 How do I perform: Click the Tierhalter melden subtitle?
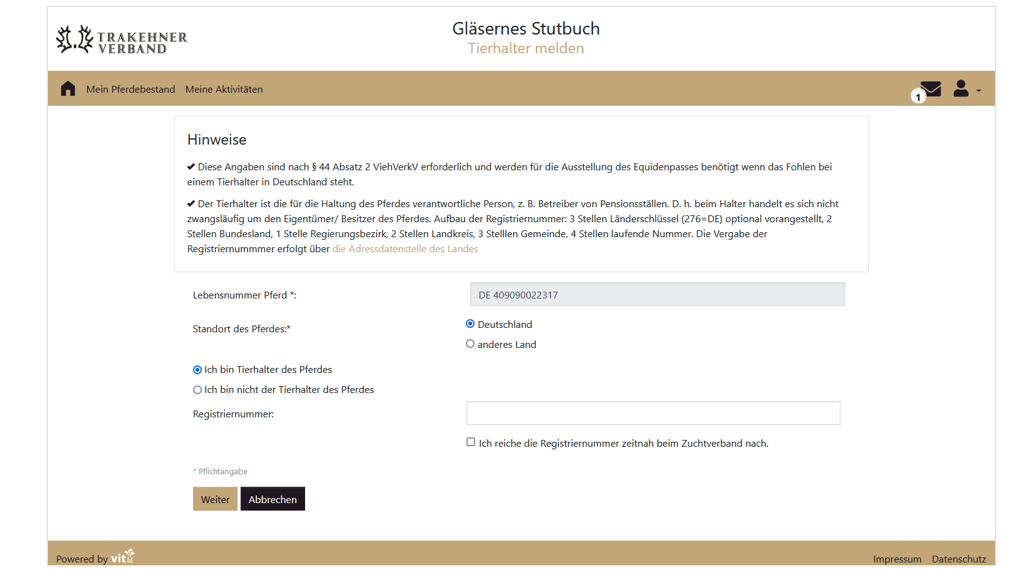(526, 49)
